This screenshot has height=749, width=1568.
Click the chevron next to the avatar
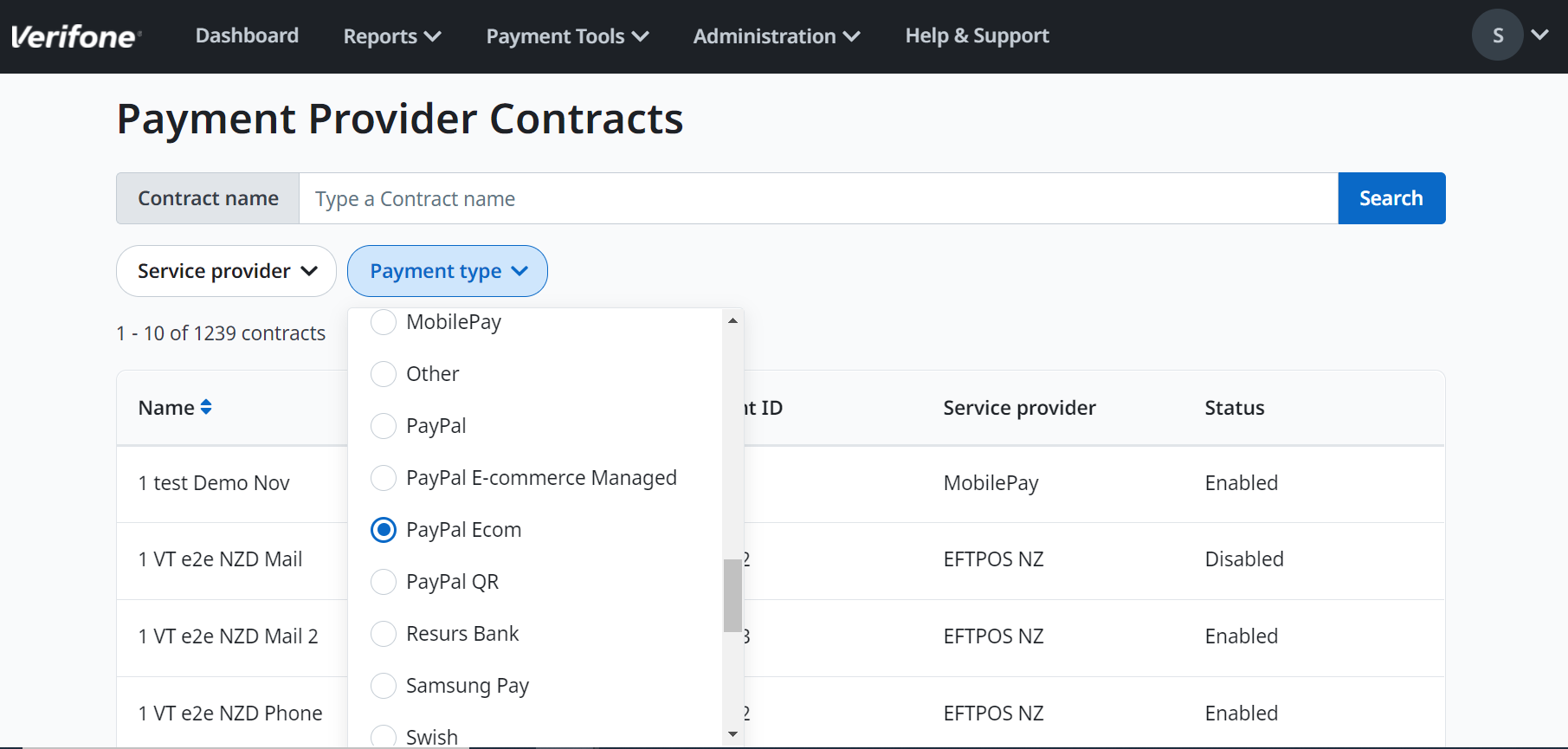tap(1539, 36)
